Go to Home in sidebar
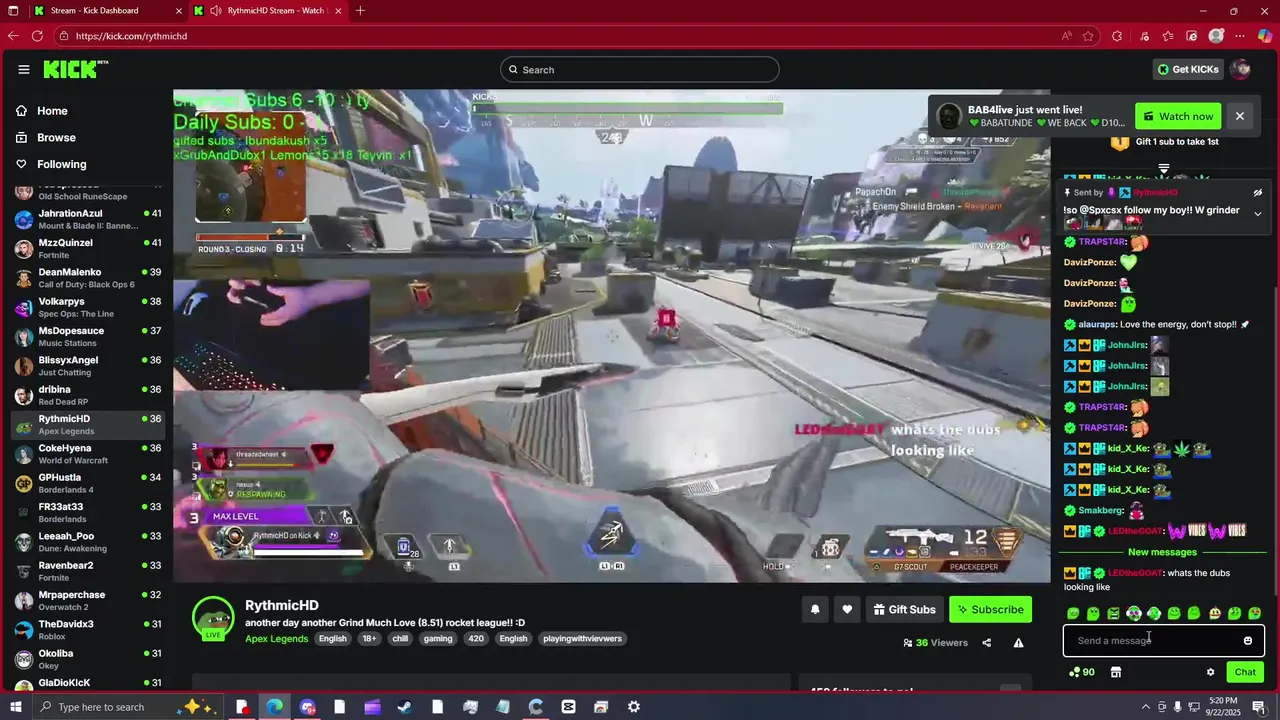1280x720 pixels. [x=52, y=111]
